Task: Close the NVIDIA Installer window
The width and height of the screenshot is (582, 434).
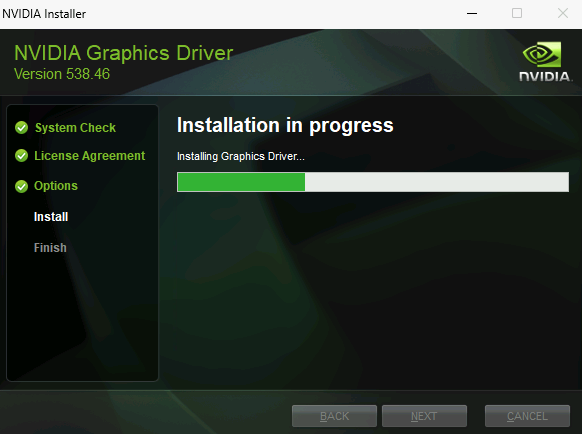Action: 563,13
